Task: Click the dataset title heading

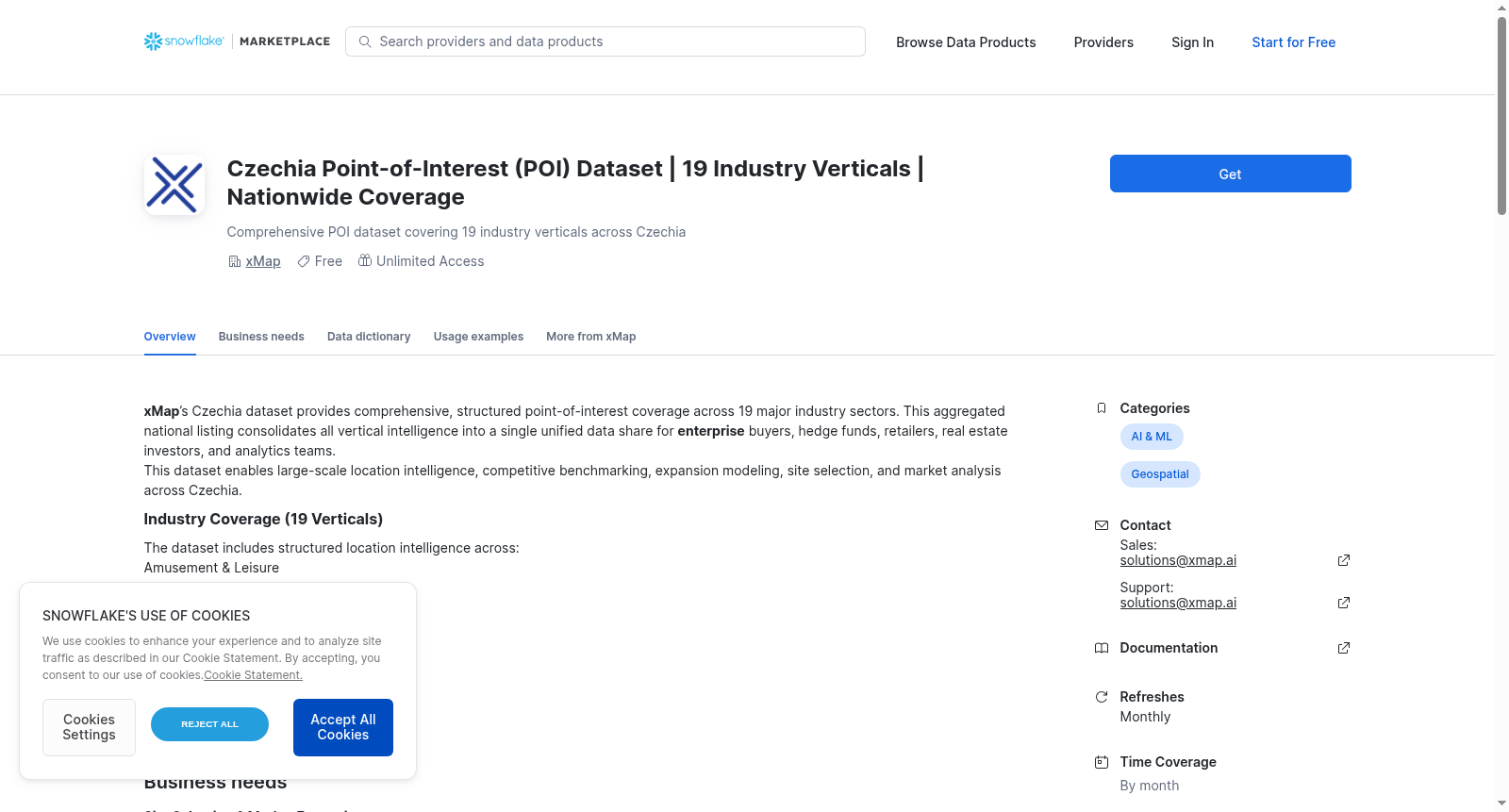Action: tap(575, 183)
